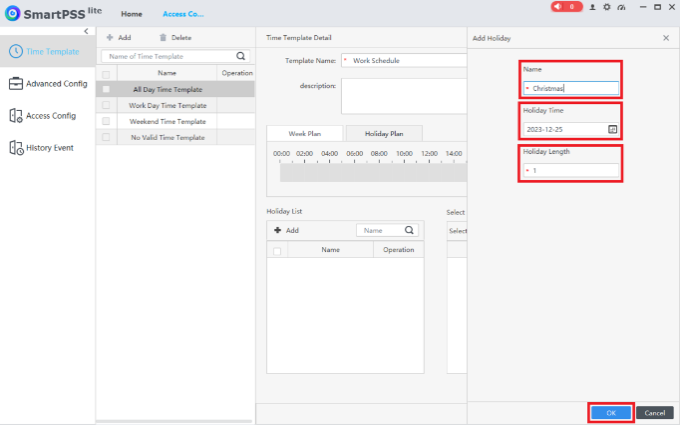The width and height of the screenshot is (680, 425).
Task: Open Advanced Config section
Action: [47, 83]
